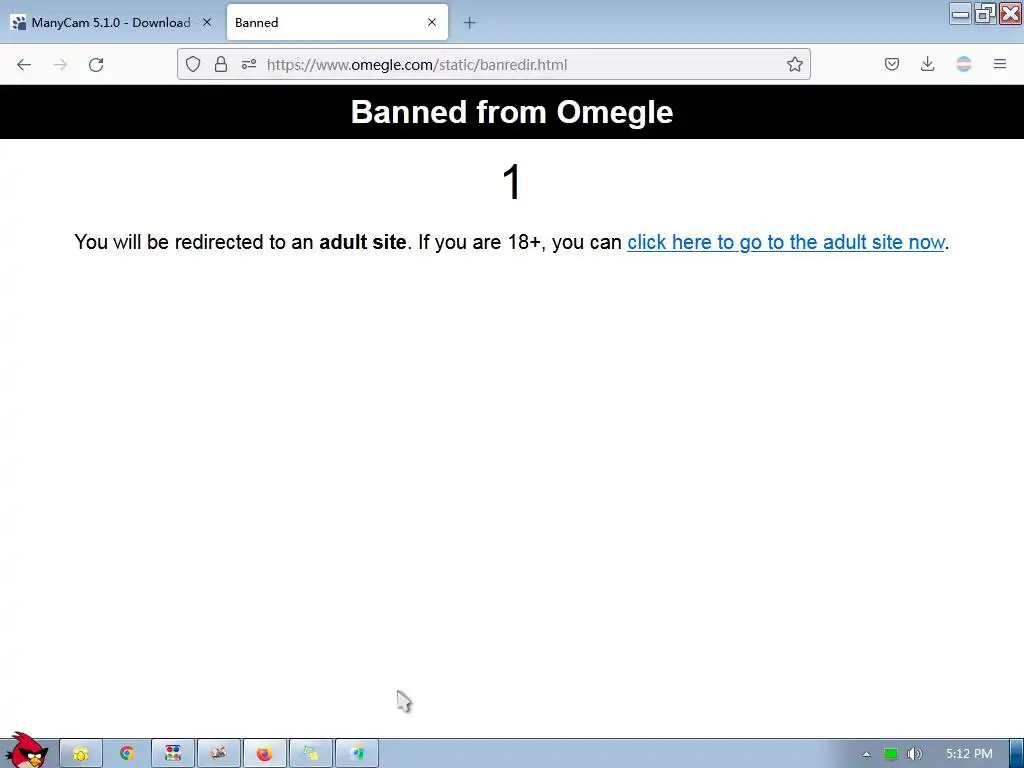Open the Firefox hamburger menu
The image size is (1024, 768).
tap(1000, 64)
